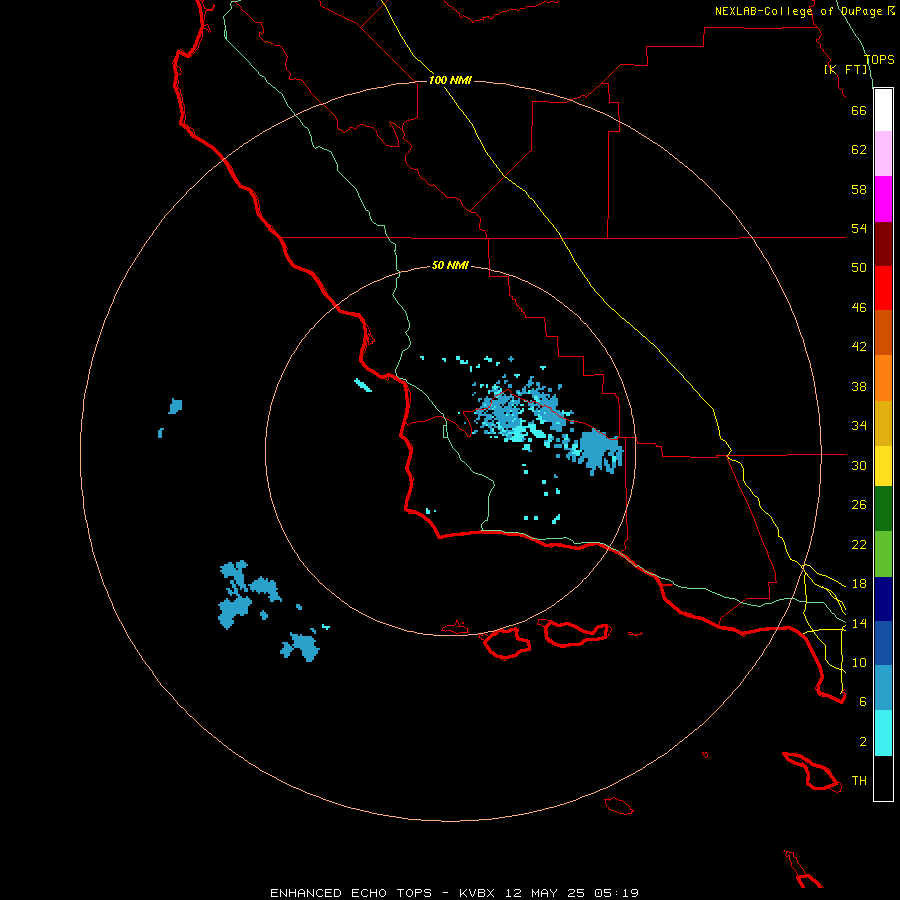The image size is (900, 900).
Task: Select the dark red 50-54 kft swatch
Action: tap(883, 244)
